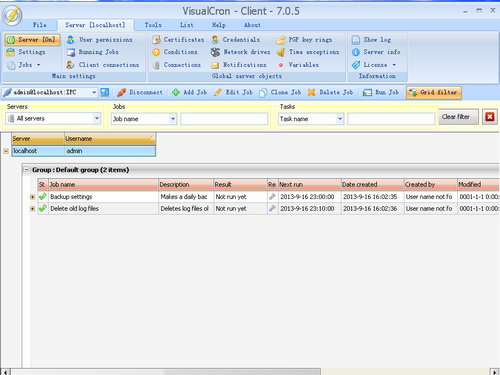The image size is (500, 375).
Task: Click the Clear filter button
Action: pyautogui.click(x=458, y=117)
